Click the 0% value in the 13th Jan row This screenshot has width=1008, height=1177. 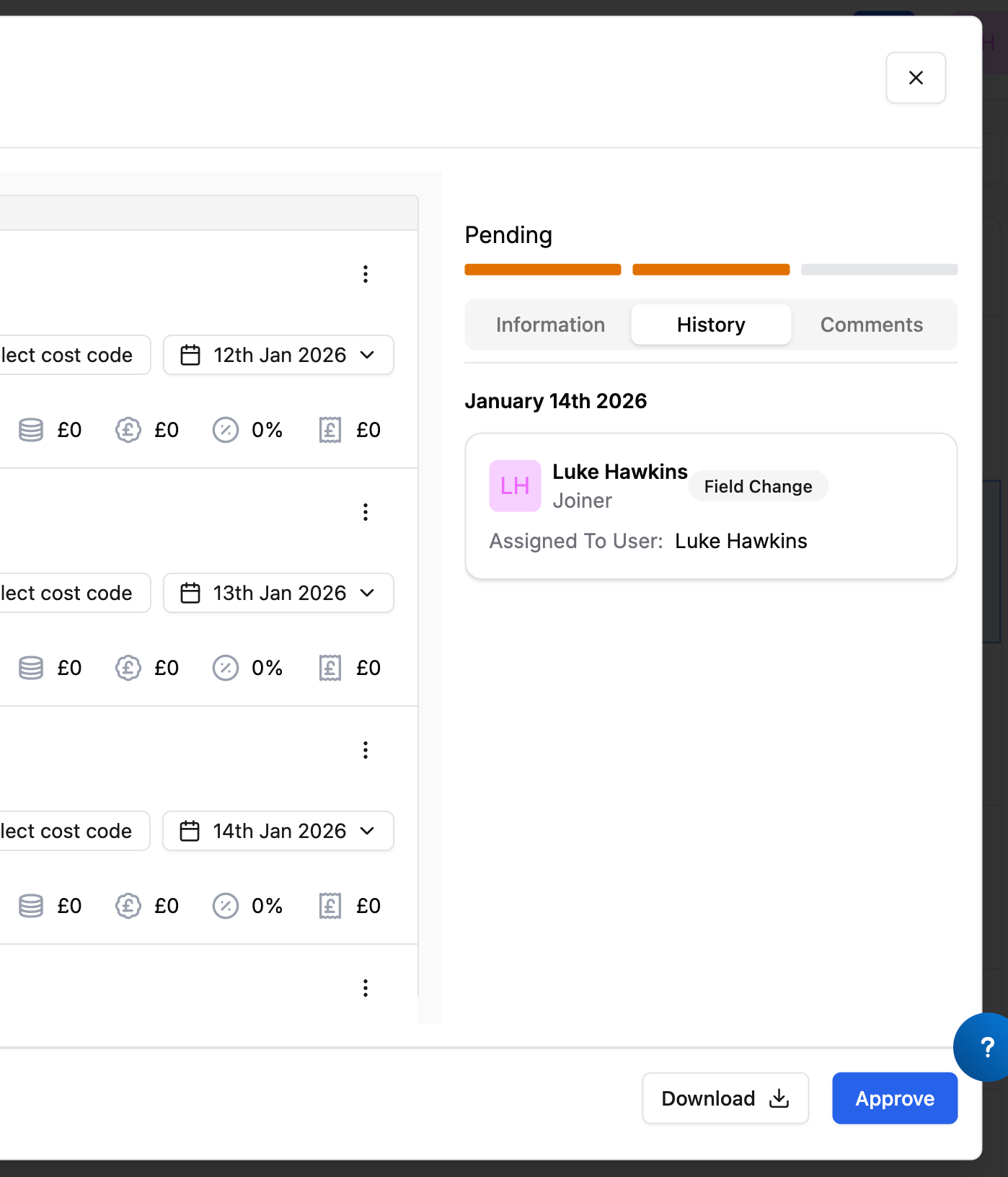pos(267,668)
